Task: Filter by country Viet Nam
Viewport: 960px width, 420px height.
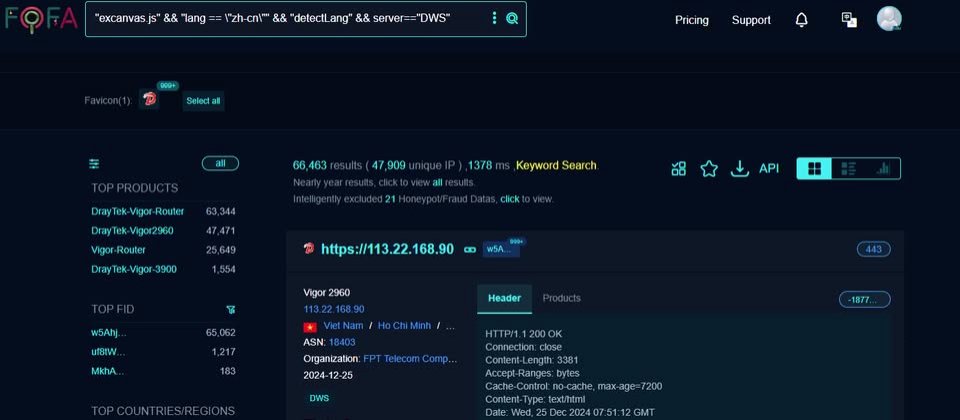Action: coord(343,326)
